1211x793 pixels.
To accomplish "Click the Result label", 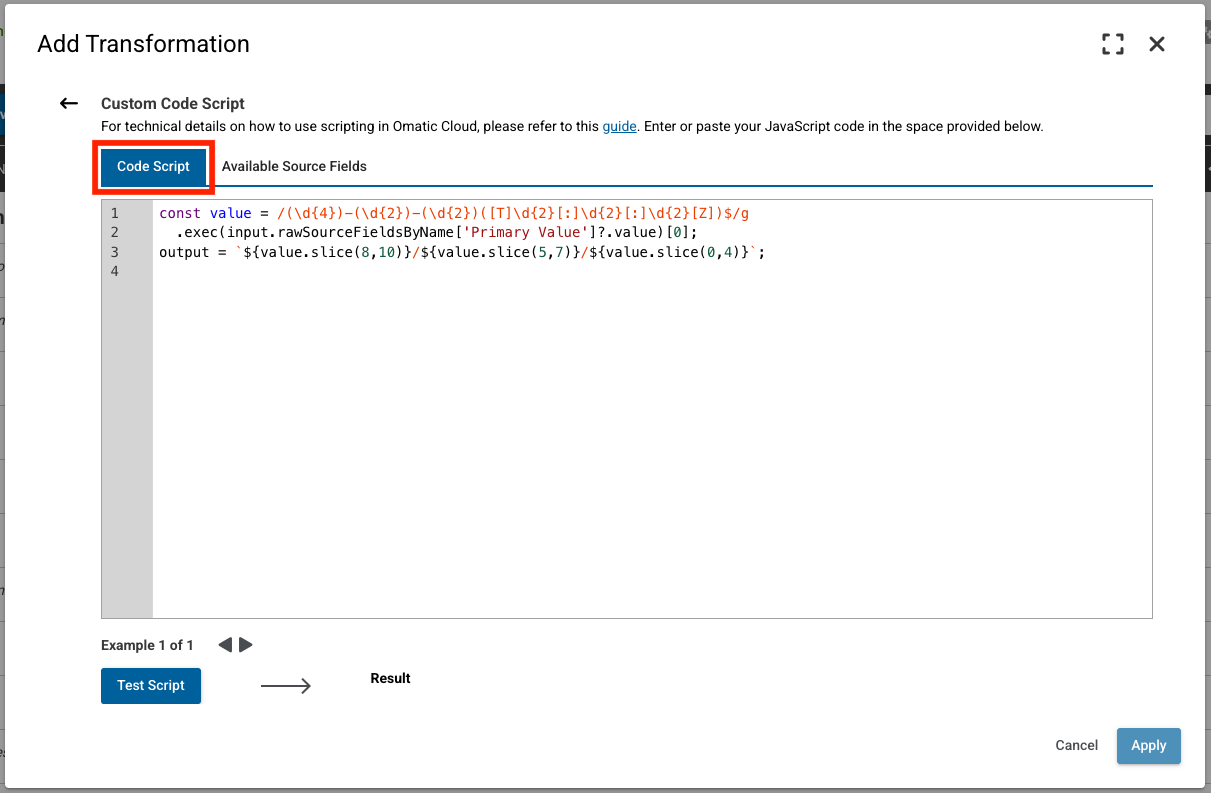I will click(390, 678).
